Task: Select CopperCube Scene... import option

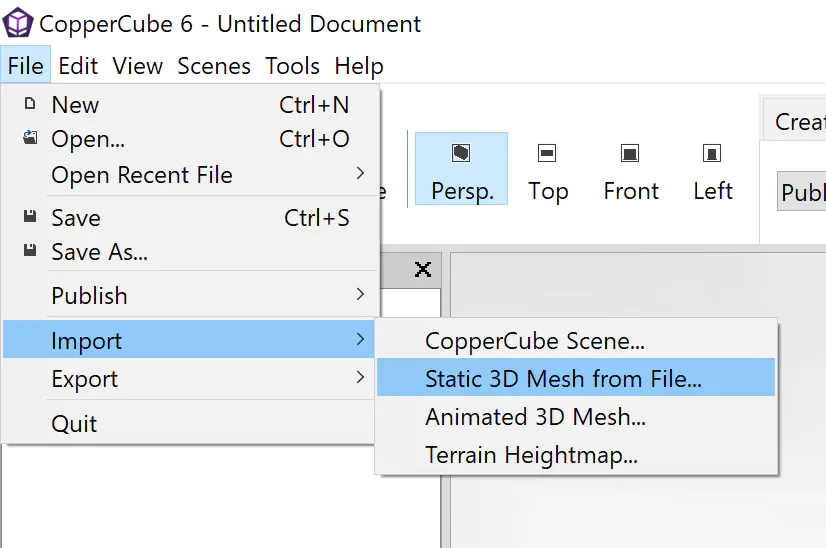Action: pos(576,340)
